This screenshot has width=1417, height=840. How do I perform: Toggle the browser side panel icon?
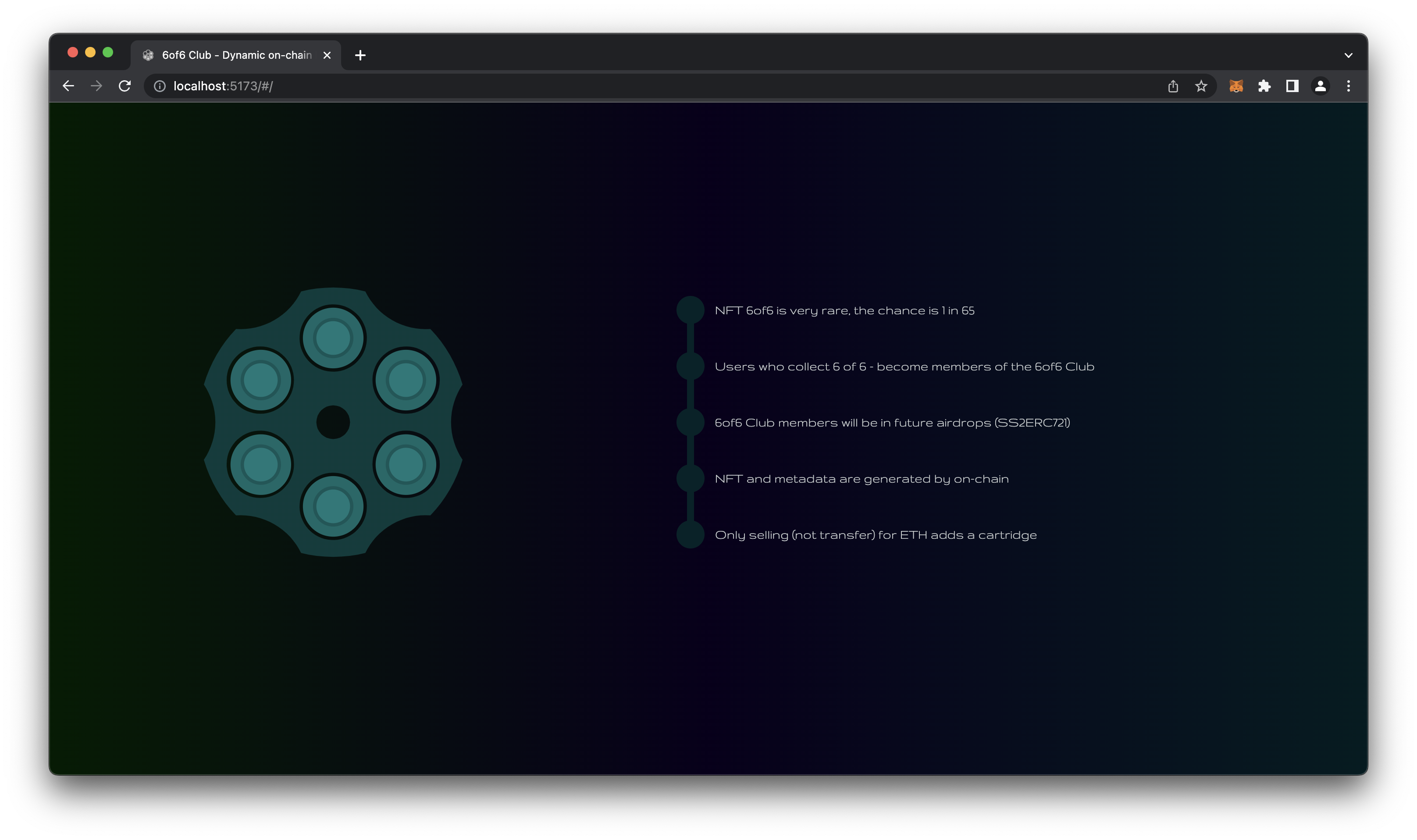click(x=1292, y=86)
